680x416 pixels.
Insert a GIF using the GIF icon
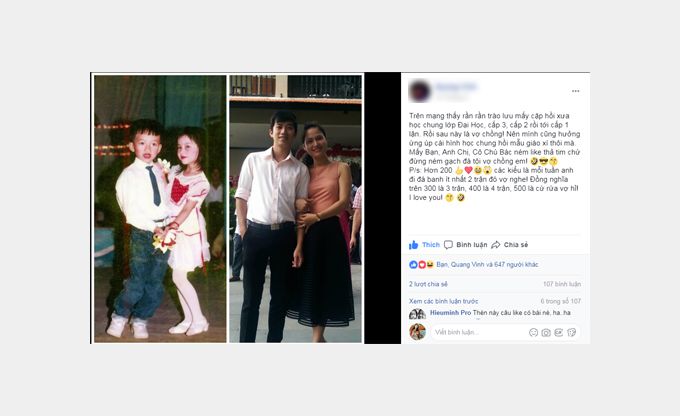(x=559, y=332)
